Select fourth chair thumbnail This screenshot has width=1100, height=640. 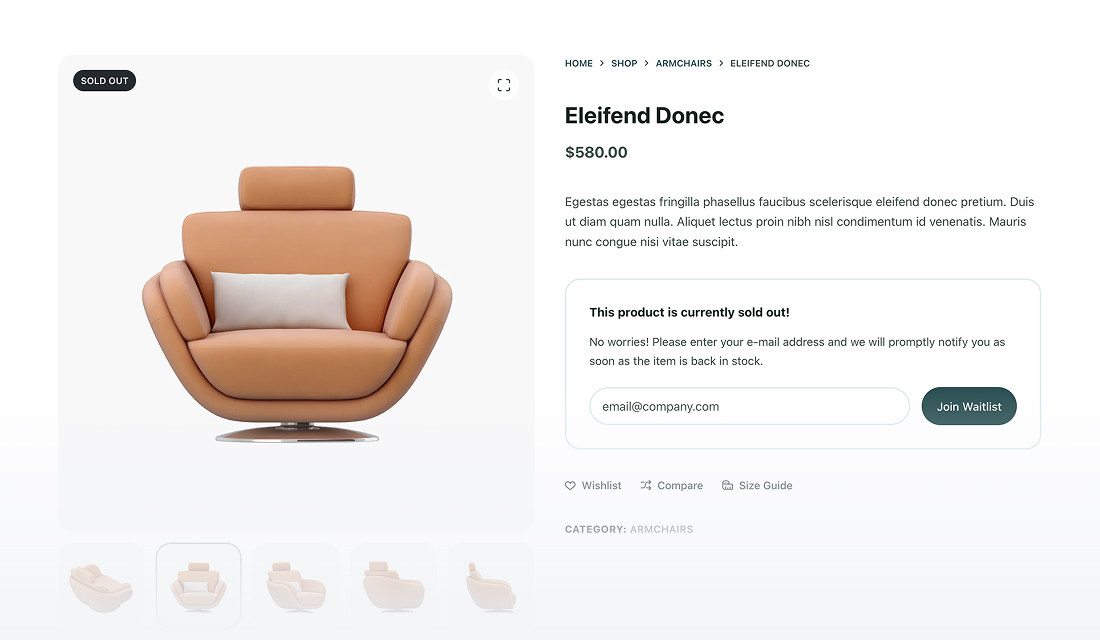pos(394,585)
